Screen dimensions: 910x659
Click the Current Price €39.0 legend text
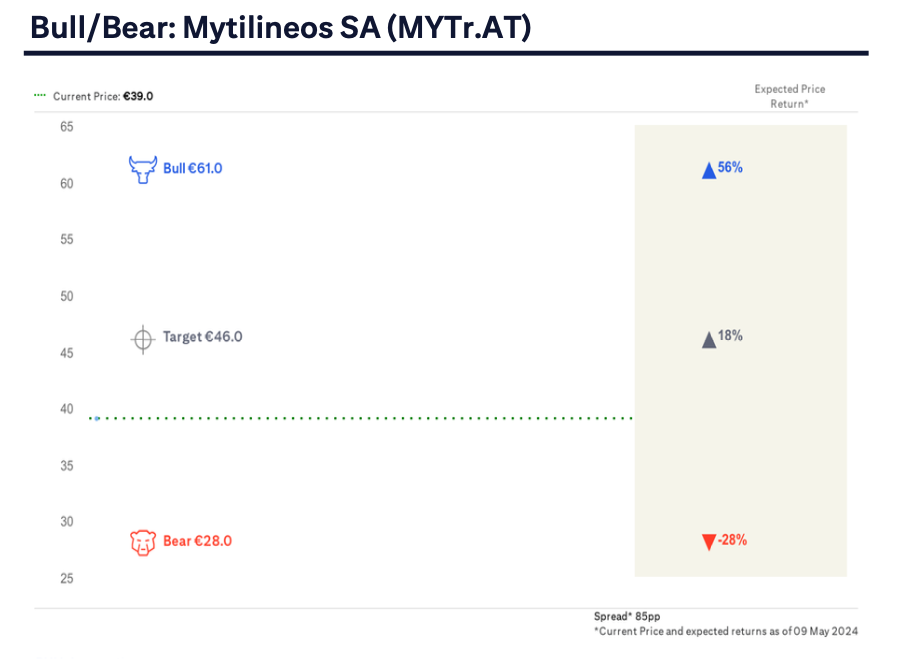tap(103, 96)
